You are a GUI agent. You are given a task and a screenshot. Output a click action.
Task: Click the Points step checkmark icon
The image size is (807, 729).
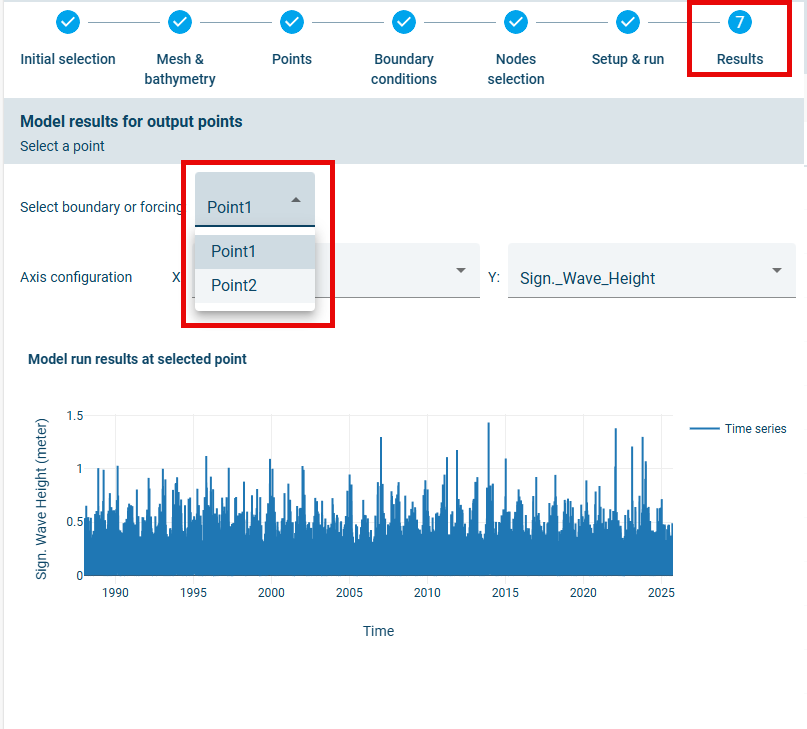pos(292,21)
